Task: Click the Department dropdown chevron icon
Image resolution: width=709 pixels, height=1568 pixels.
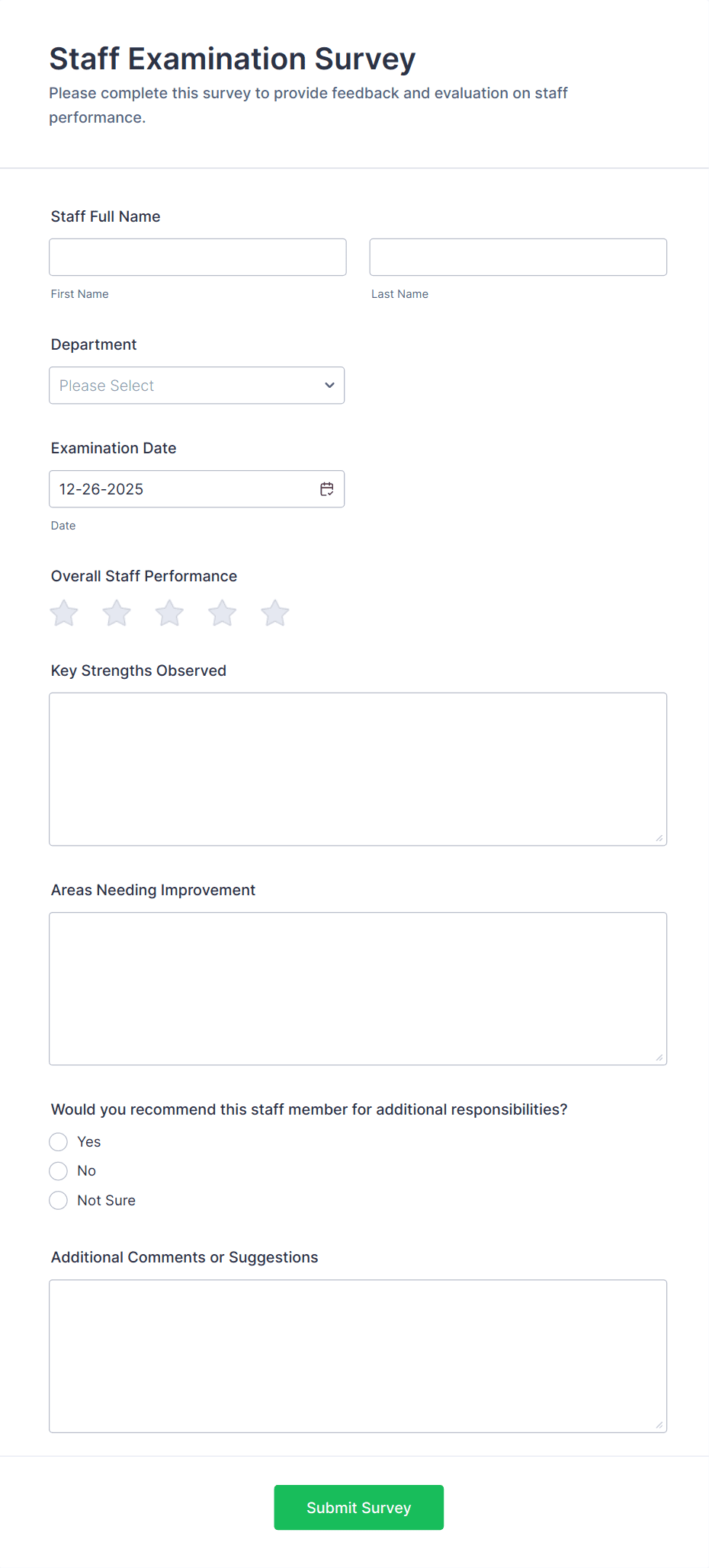Action: coord(329,386)
